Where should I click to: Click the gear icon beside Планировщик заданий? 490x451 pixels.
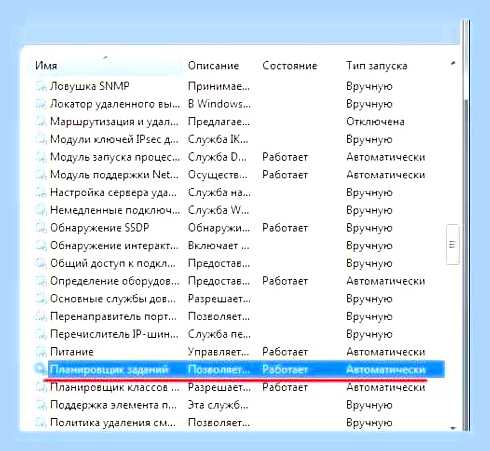pyautogui.click(x=40, y=369)
